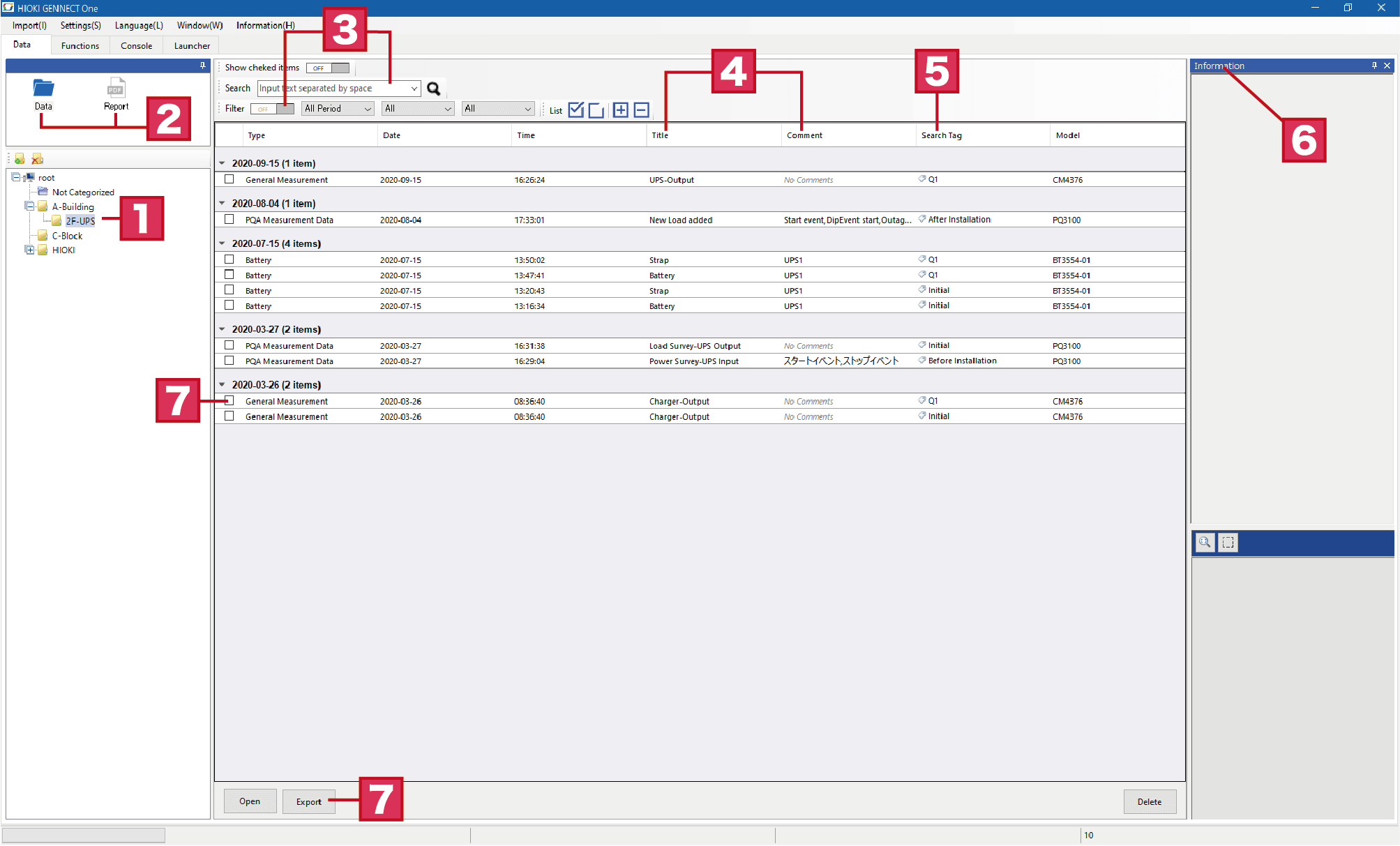The image size is (1400, 846).
Task: Click the Delete button
Action: pos(1149,801)
